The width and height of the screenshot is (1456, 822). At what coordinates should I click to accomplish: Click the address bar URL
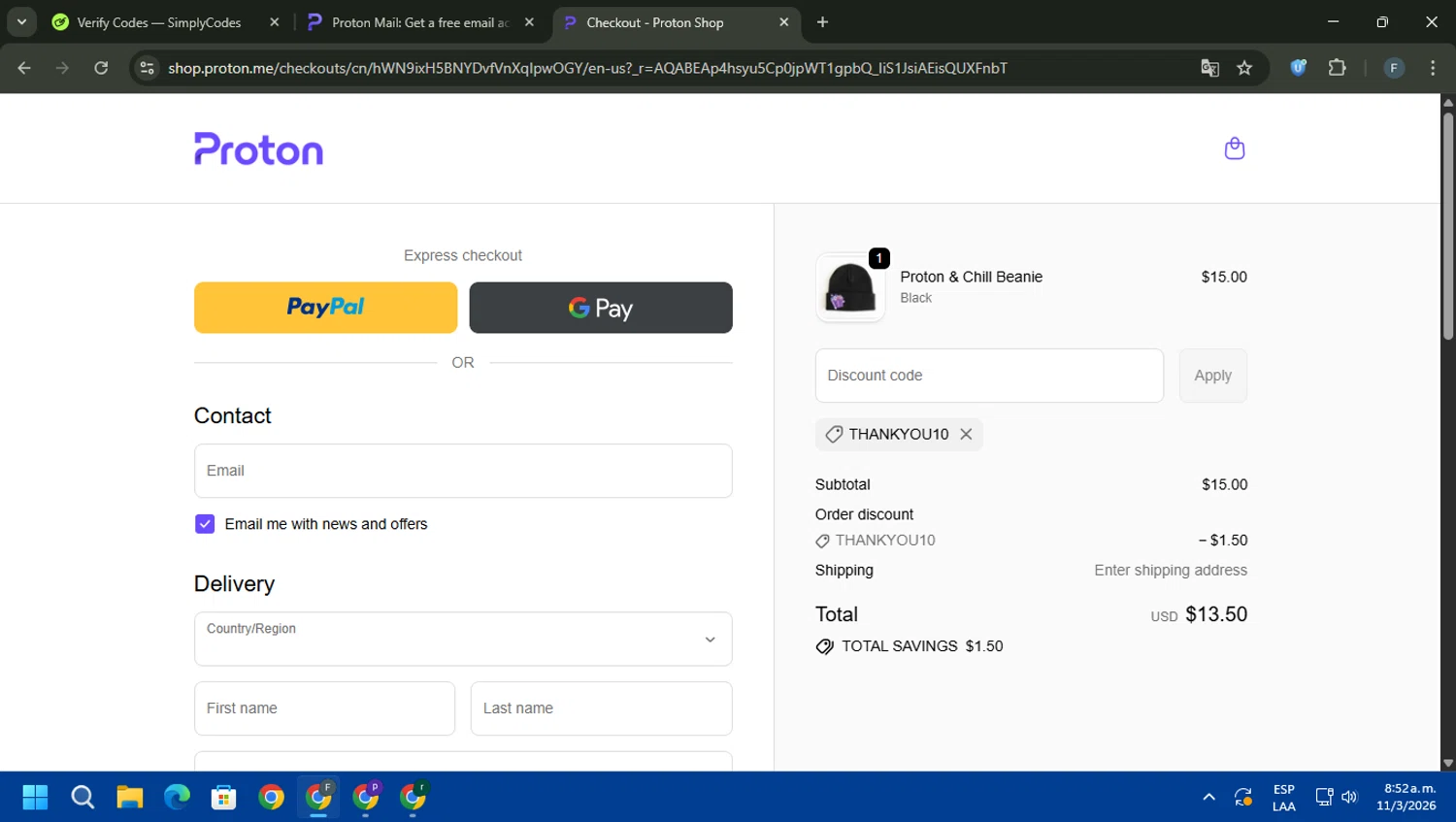[x=587, y=68]
